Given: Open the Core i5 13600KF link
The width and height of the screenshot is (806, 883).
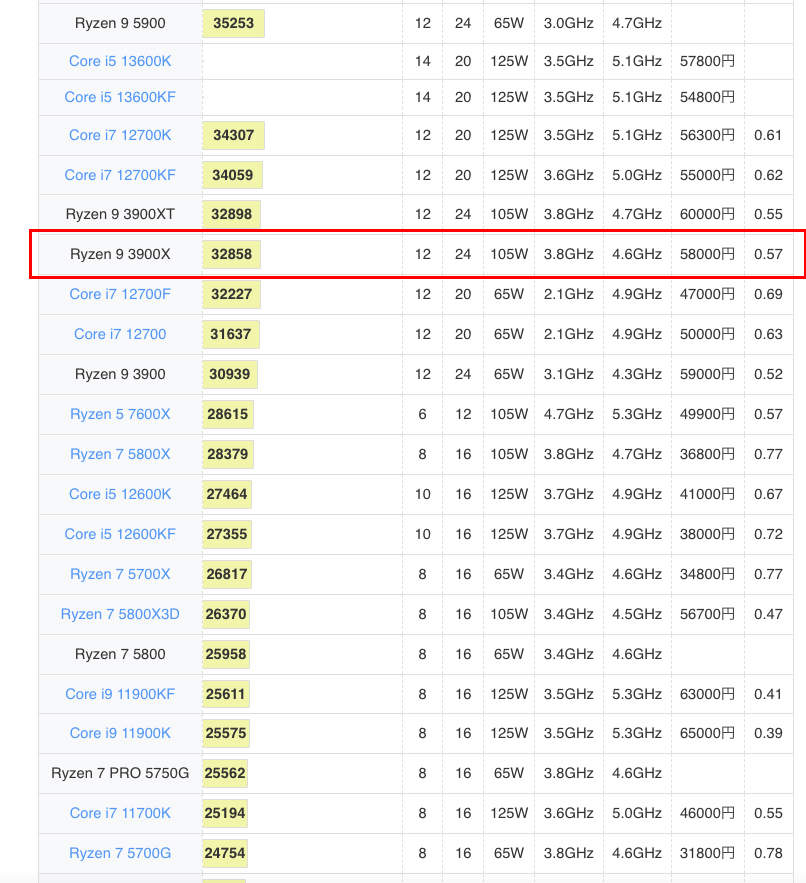Looking at the screenshot, I should 120,97.
